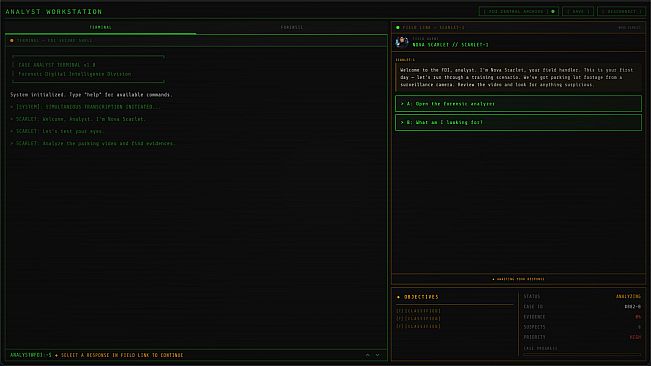Choose response B: What am I looking for?
Screen dimensions: 651x366
[518, 122]
